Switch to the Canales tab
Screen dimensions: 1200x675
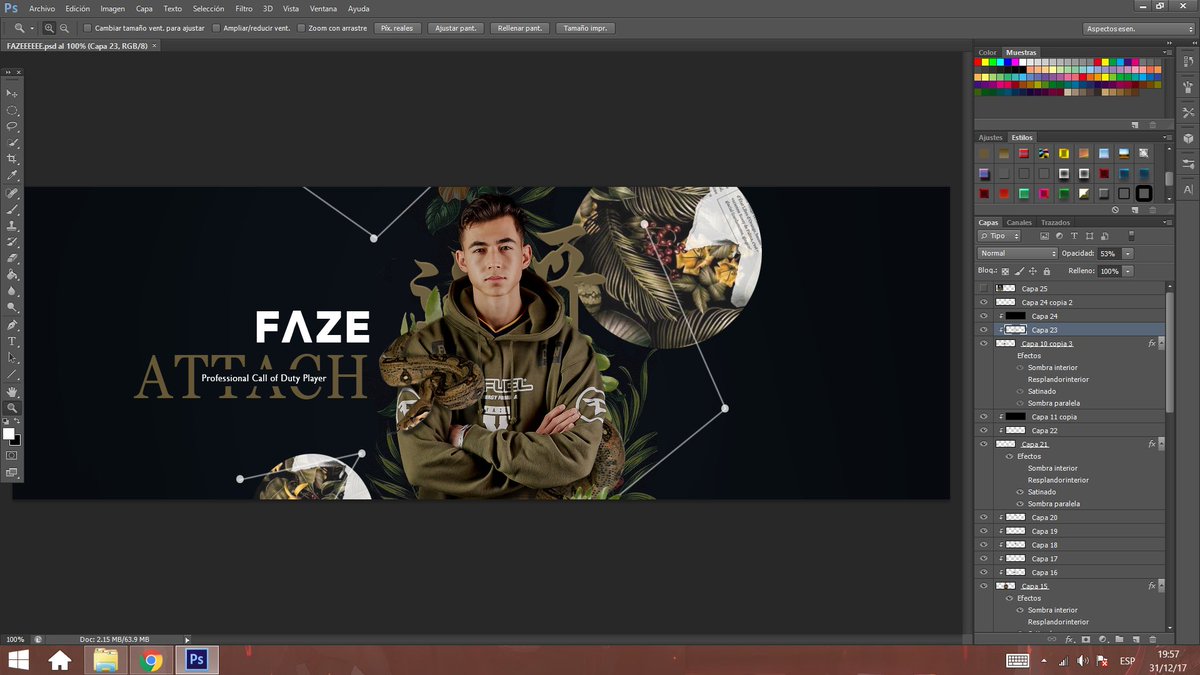click(x=1019, y=222)
